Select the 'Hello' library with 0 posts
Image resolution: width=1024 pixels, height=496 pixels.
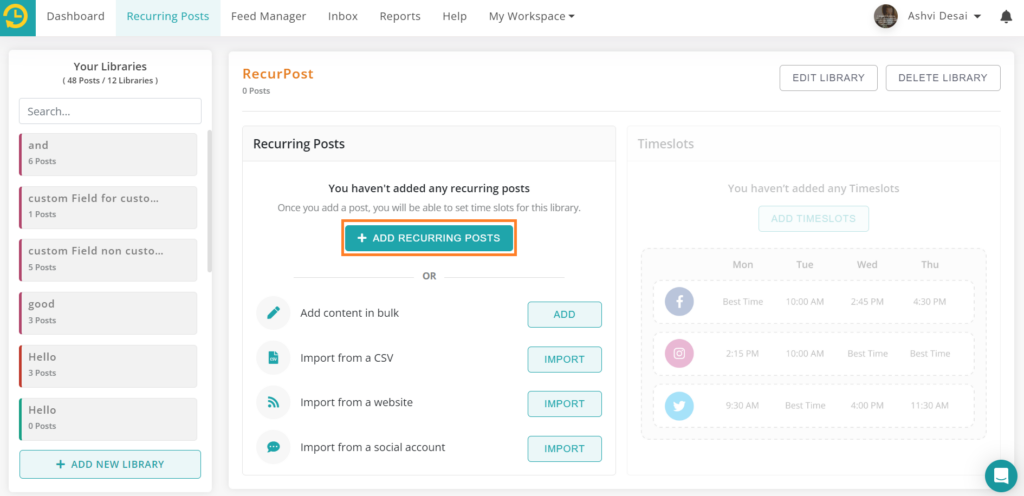[108, 419]
